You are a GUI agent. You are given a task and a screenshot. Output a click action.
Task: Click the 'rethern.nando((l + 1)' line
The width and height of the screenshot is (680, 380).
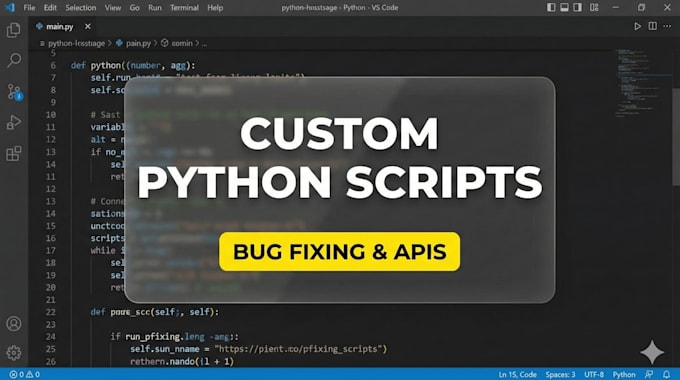pos(182,361)
